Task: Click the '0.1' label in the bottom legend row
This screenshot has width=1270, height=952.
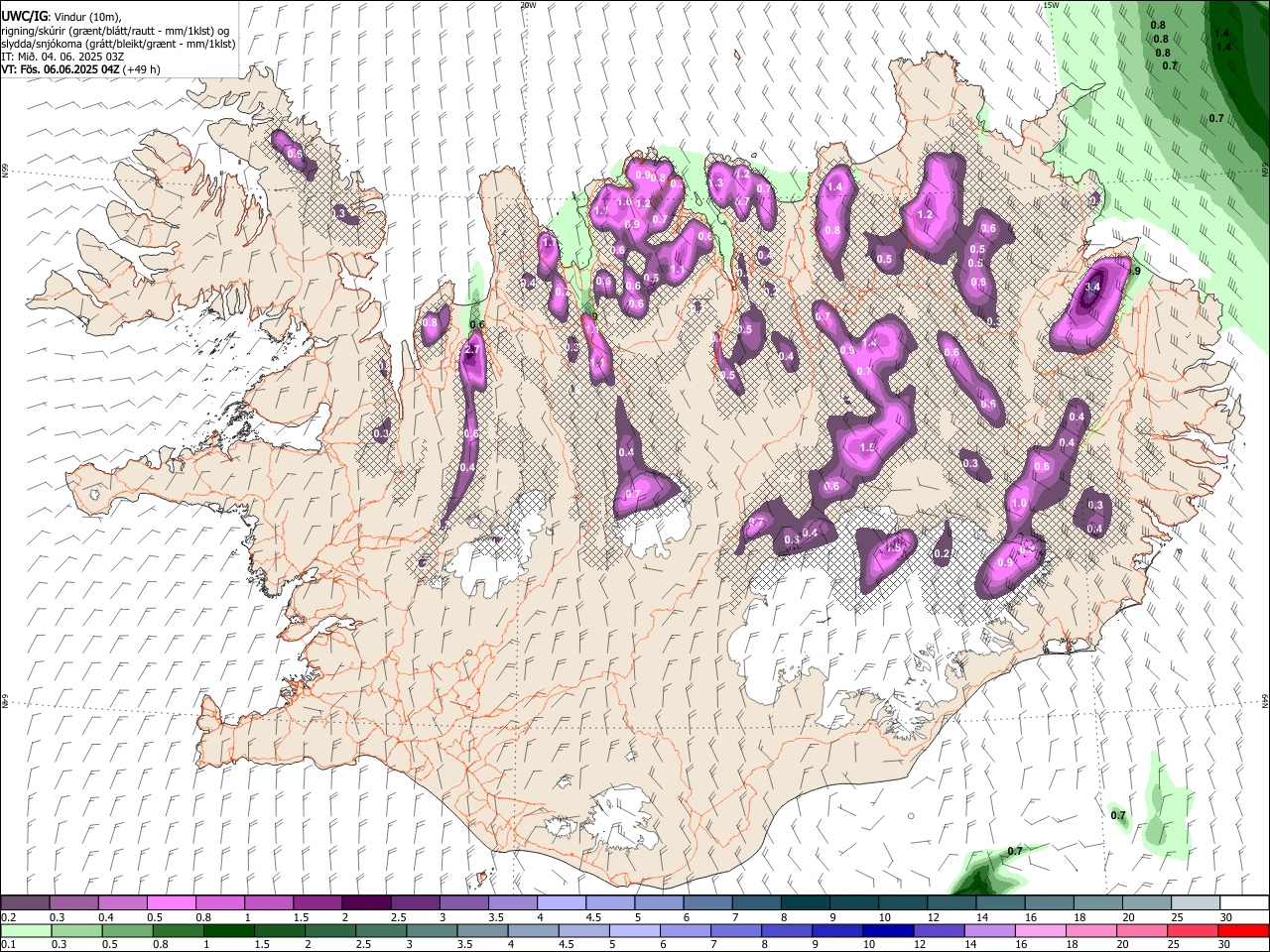Action: (x=8, y=945)
